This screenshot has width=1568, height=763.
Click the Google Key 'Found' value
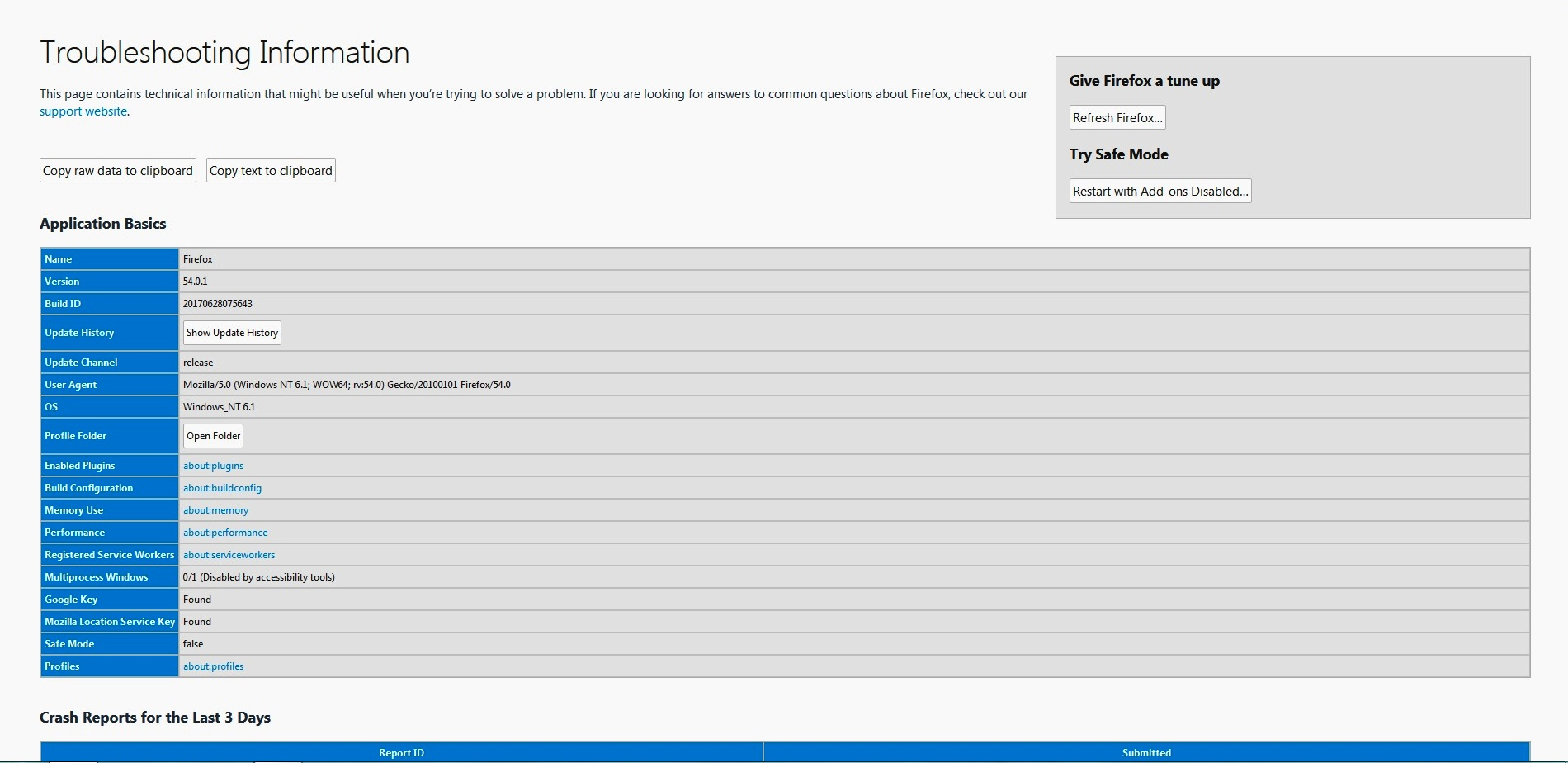[x=197, y=599]
